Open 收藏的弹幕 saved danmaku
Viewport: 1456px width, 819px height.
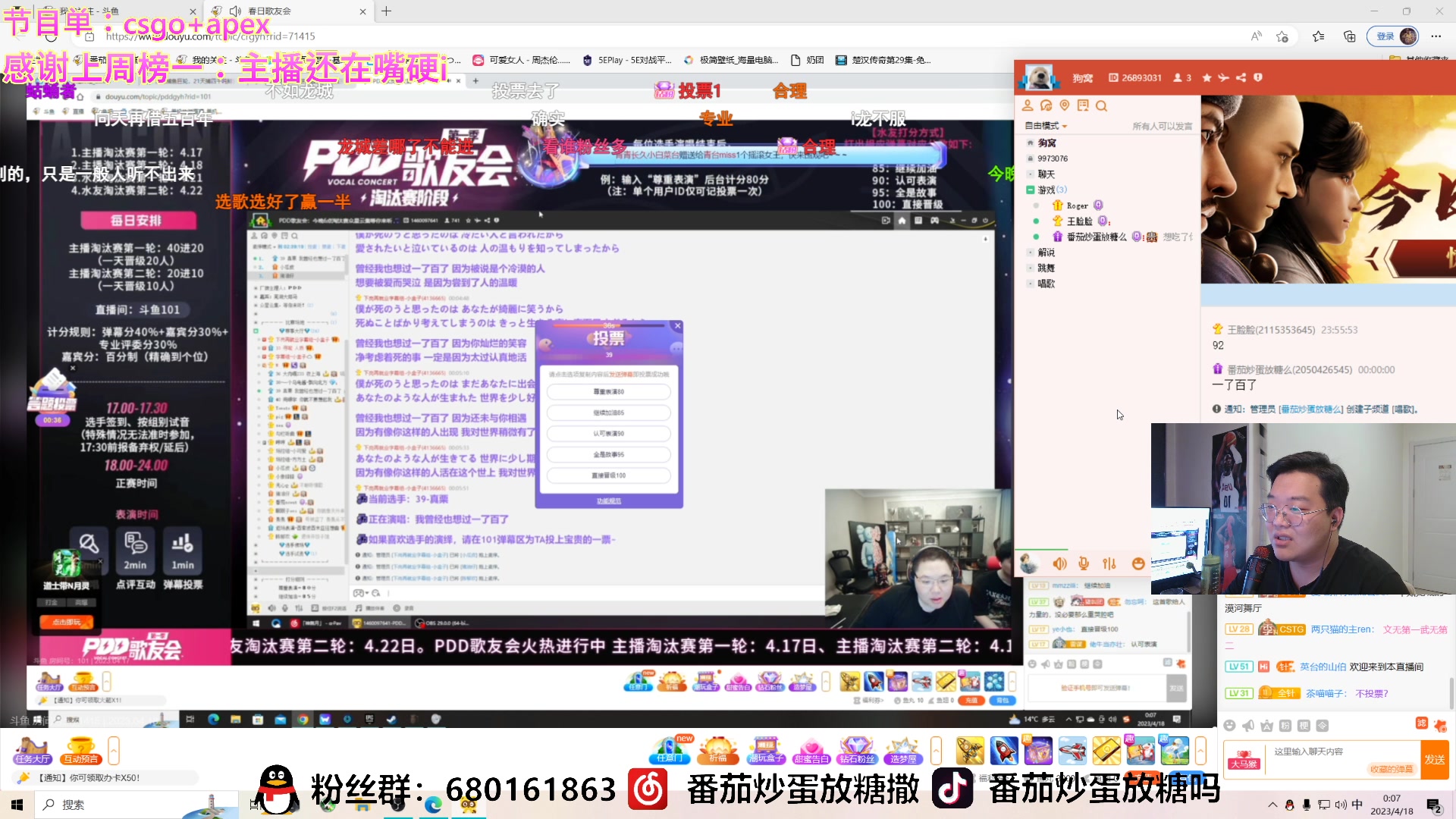(x=1391, y=769)
